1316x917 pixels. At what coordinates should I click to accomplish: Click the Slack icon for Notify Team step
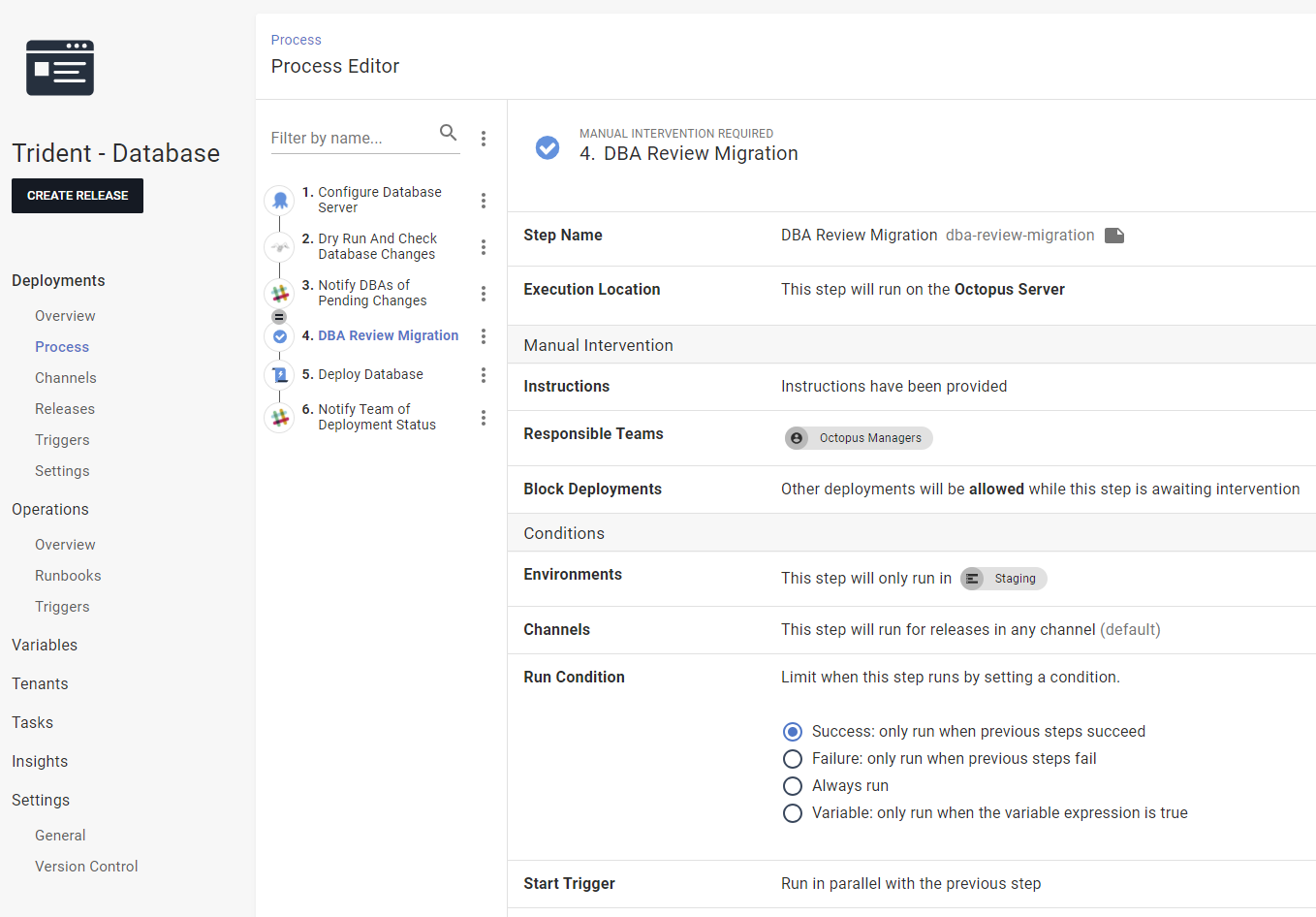pos(280,418)
